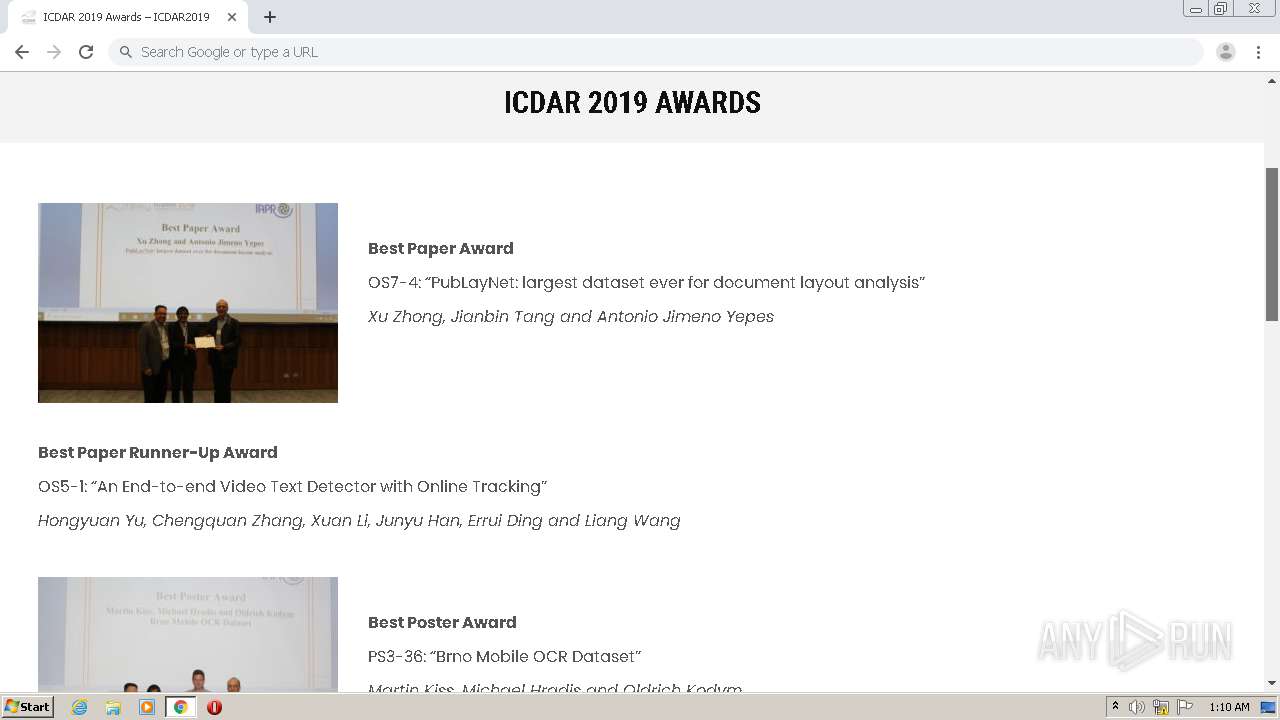Click the Xu Zhong authors line
1280x720 pixels.
[x=571, y=316]
